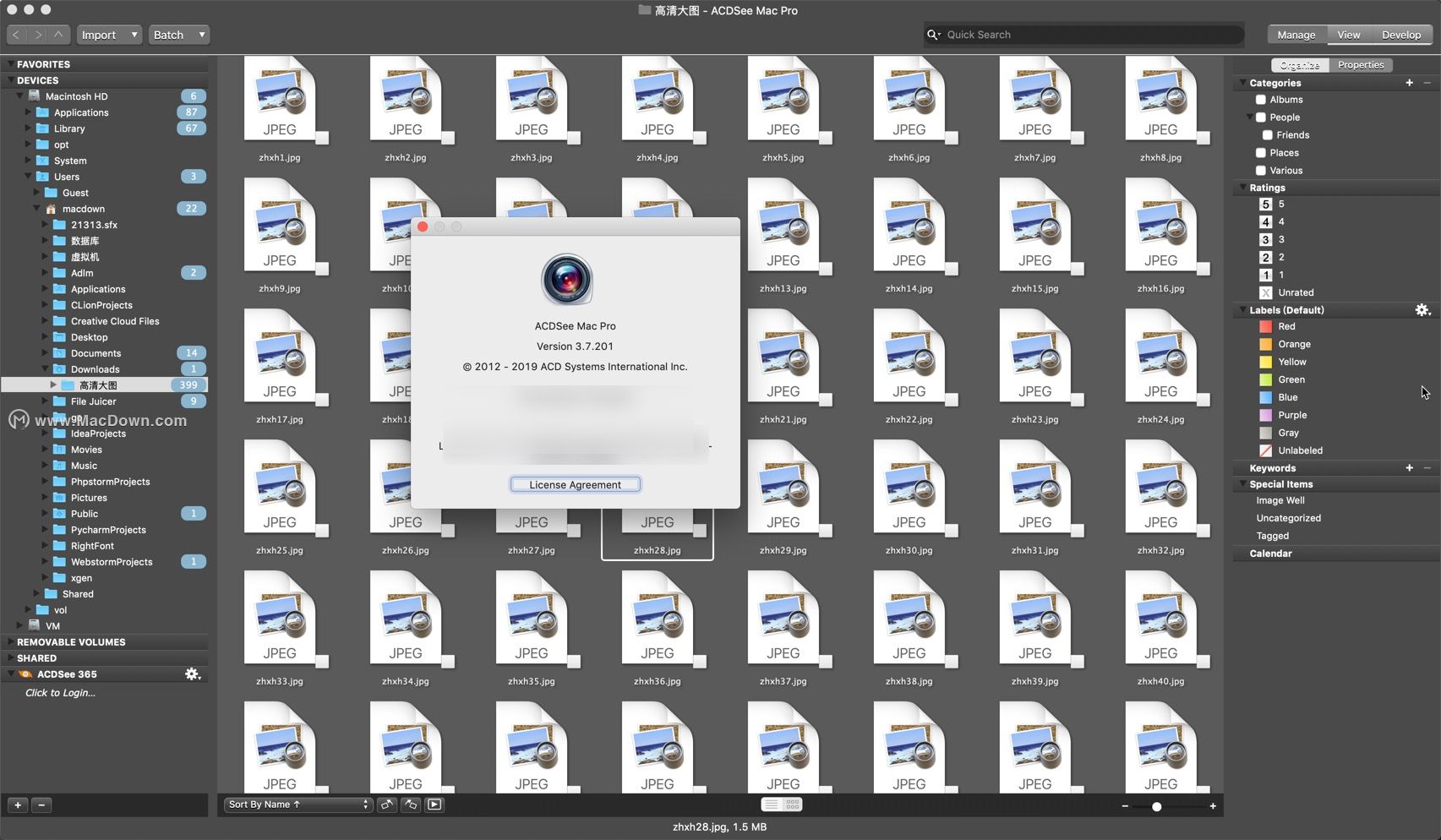Select Uncategorized special item

(x=1288, y=518)
